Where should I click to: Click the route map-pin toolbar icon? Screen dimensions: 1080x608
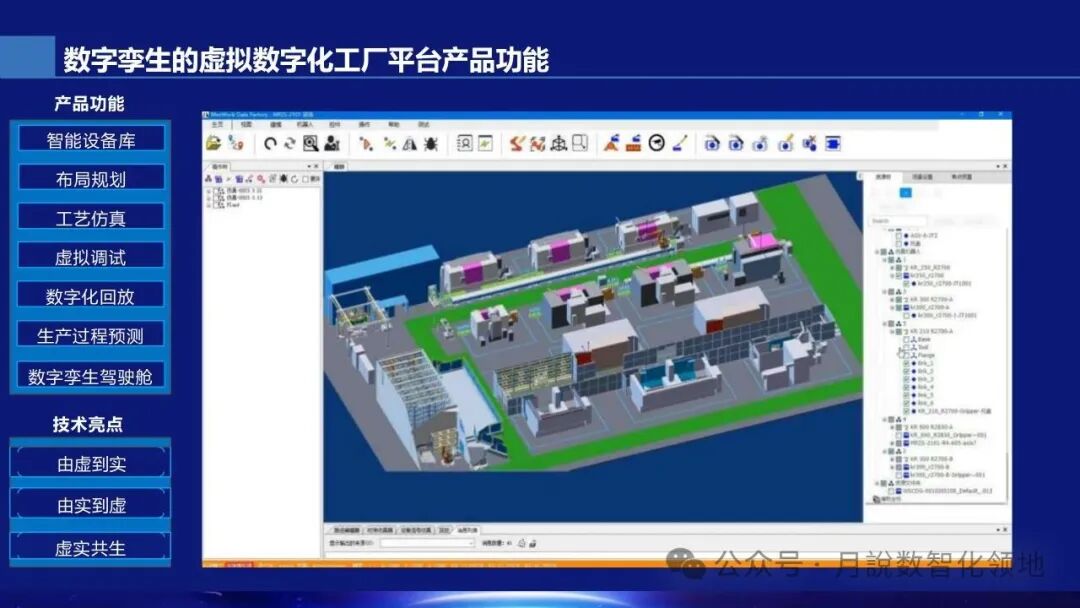[x=236, y=143]
